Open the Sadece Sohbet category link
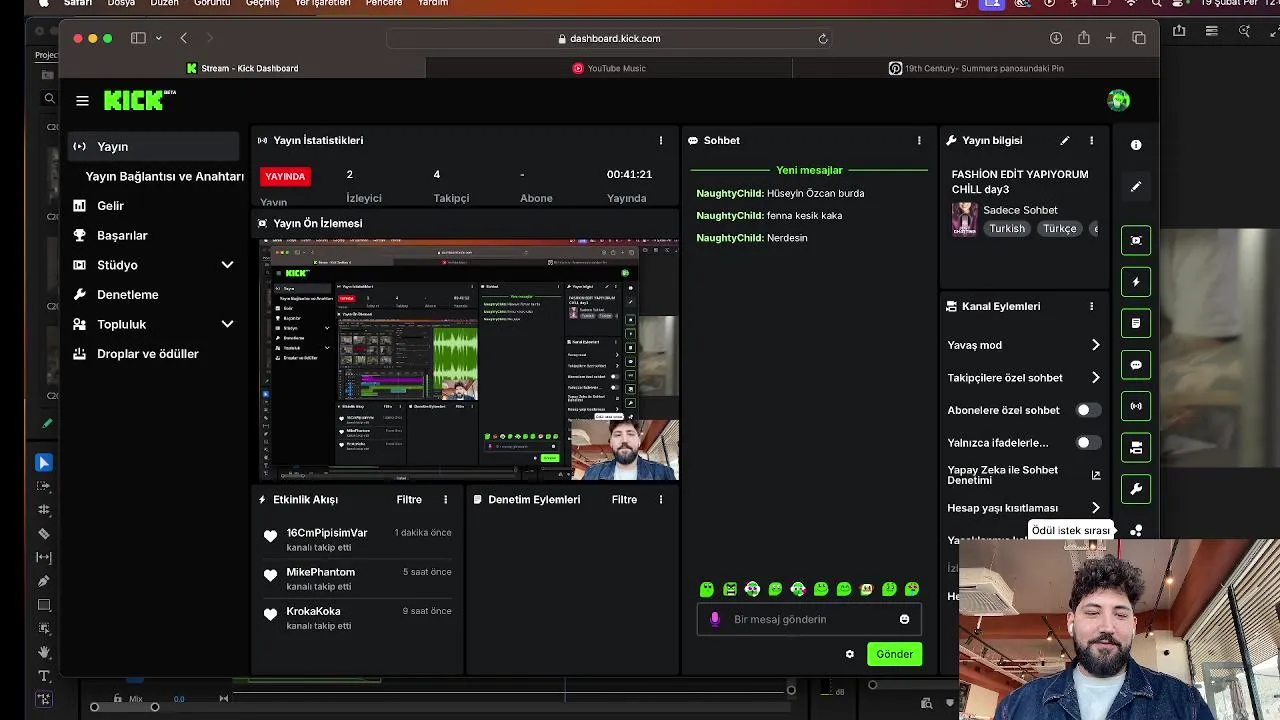The image size is (1280, 720). pyautogui.click(x=1020, y=210)
